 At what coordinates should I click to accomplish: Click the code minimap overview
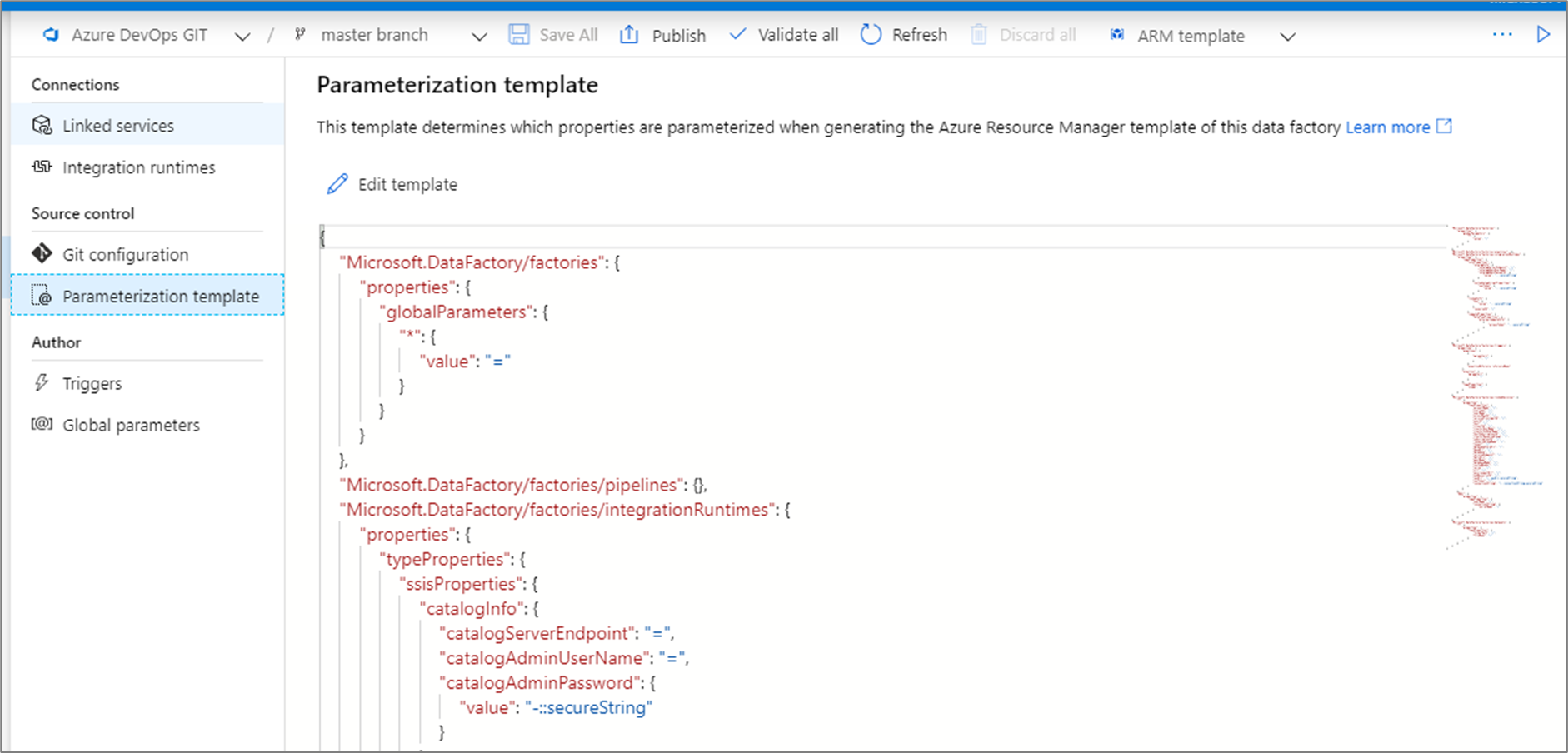coord(1496,387)
